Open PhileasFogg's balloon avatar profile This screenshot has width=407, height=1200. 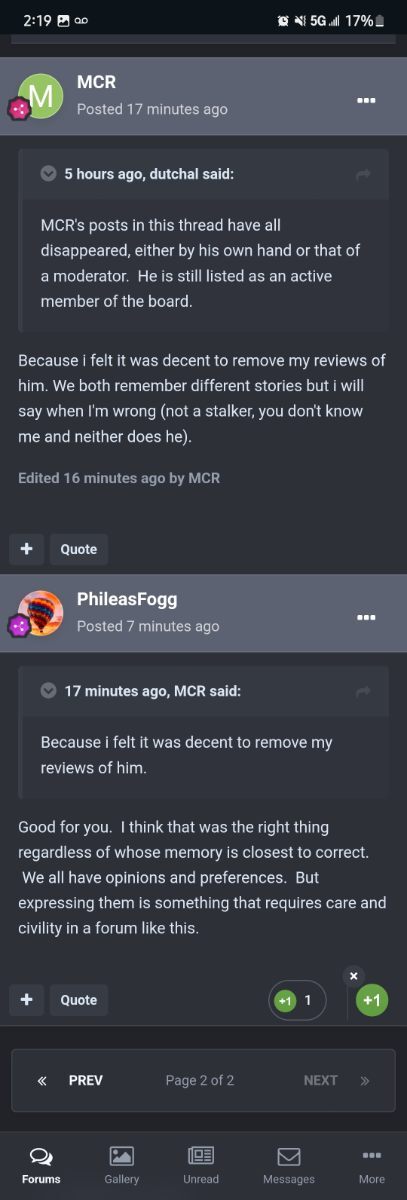[x=41, y=612]
